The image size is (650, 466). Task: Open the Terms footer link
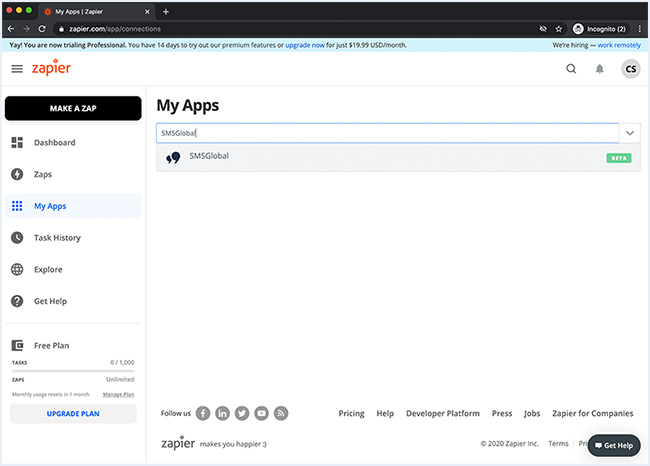click(x=558, y=444)
